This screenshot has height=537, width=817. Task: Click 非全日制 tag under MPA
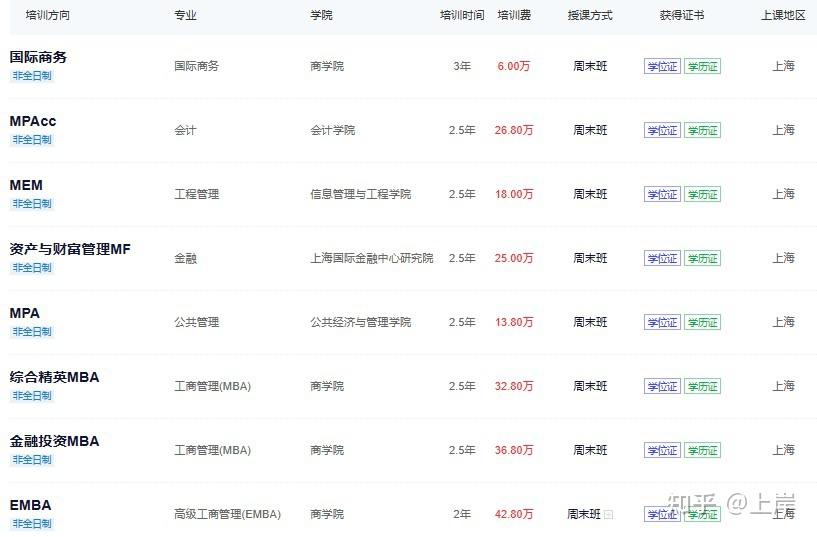tap(32, 332)
